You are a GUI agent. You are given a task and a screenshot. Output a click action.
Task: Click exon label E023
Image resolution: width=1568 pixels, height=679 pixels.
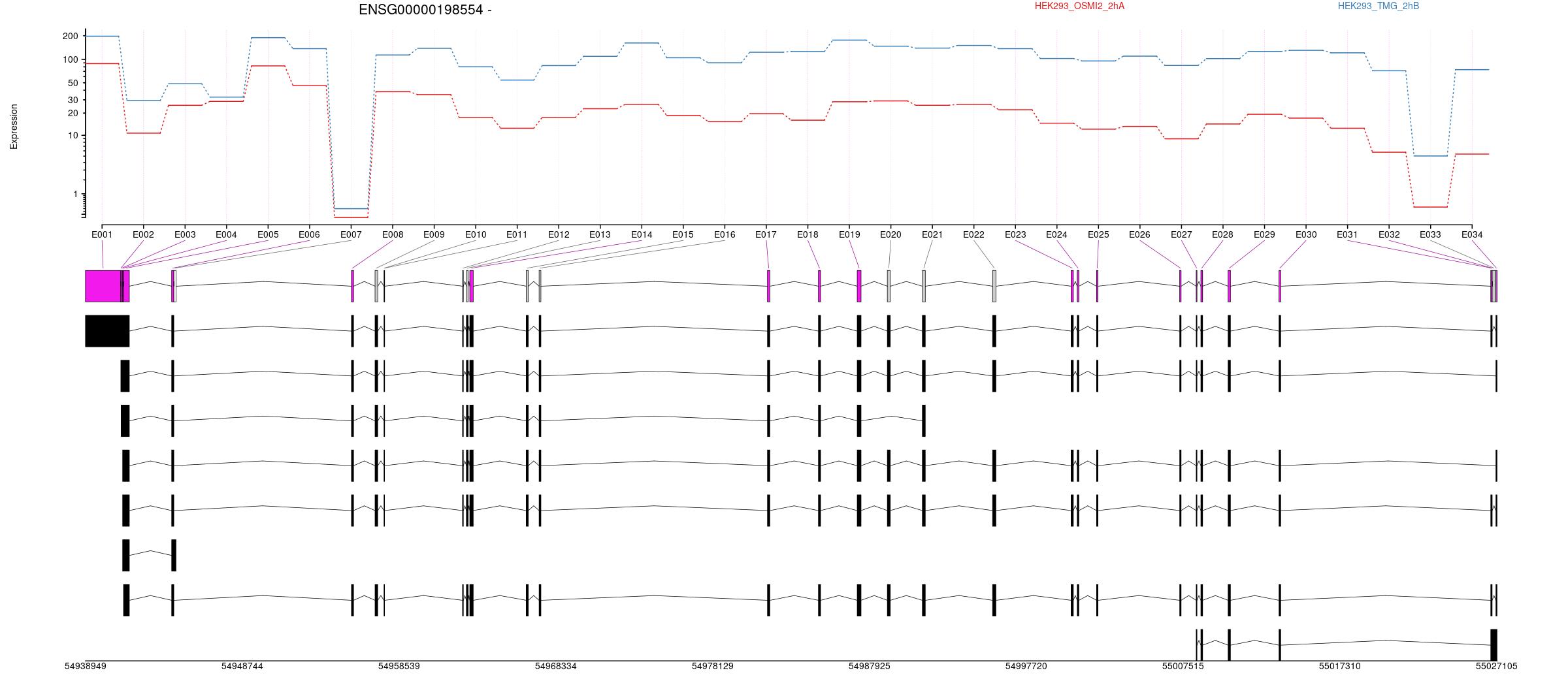(x=1015, y=234)
